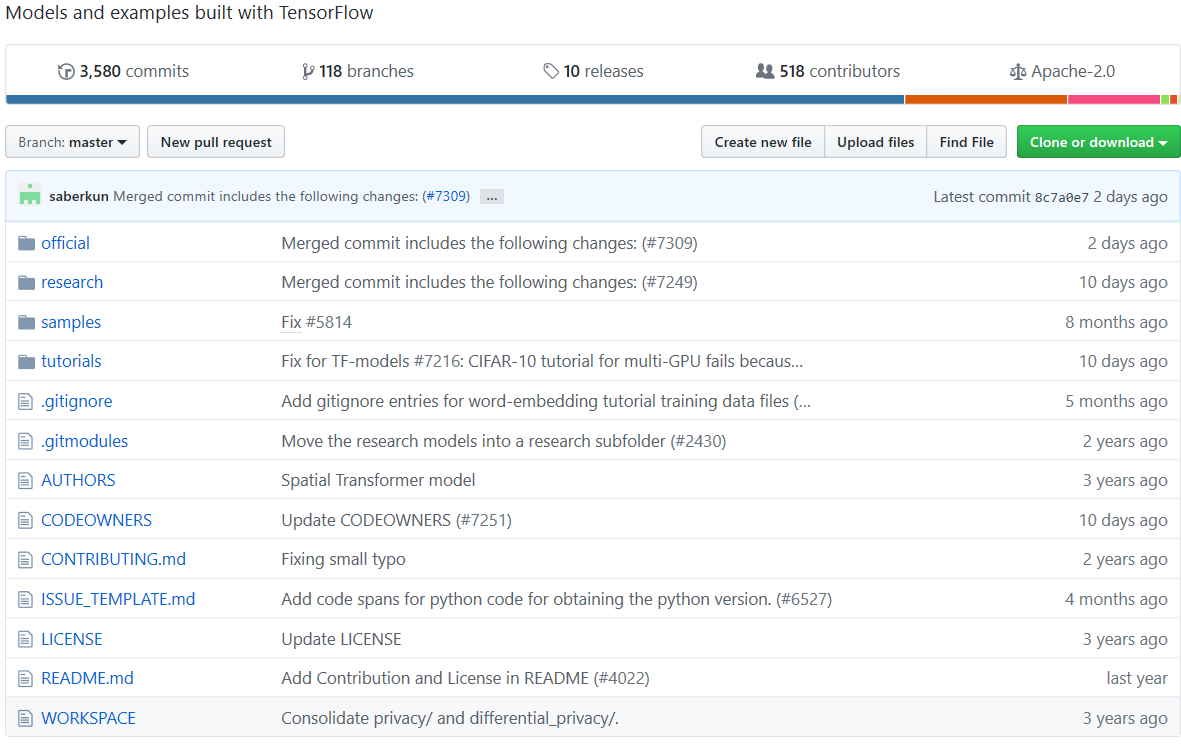This screenshot has width=1181, height=744.
Task: Click the commits history clock icon
Action: [x=66, y=72]
